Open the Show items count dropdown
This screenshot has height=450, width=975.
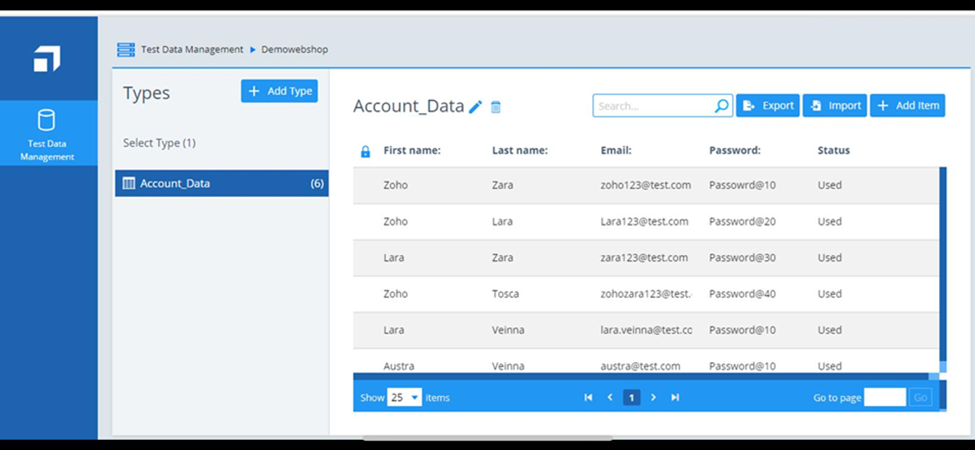coord(404,397)
